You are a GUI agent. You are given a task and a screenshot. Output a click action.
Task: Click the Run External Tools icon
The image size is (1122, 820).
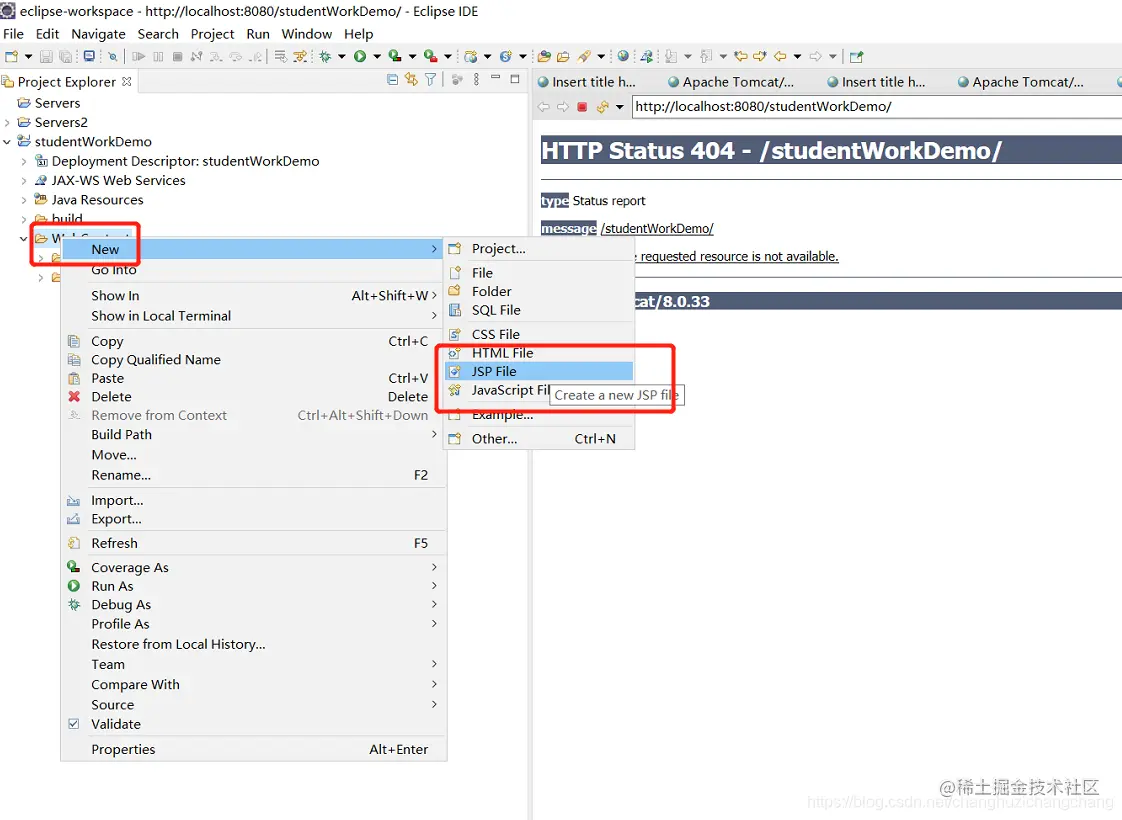click(430, 56)
